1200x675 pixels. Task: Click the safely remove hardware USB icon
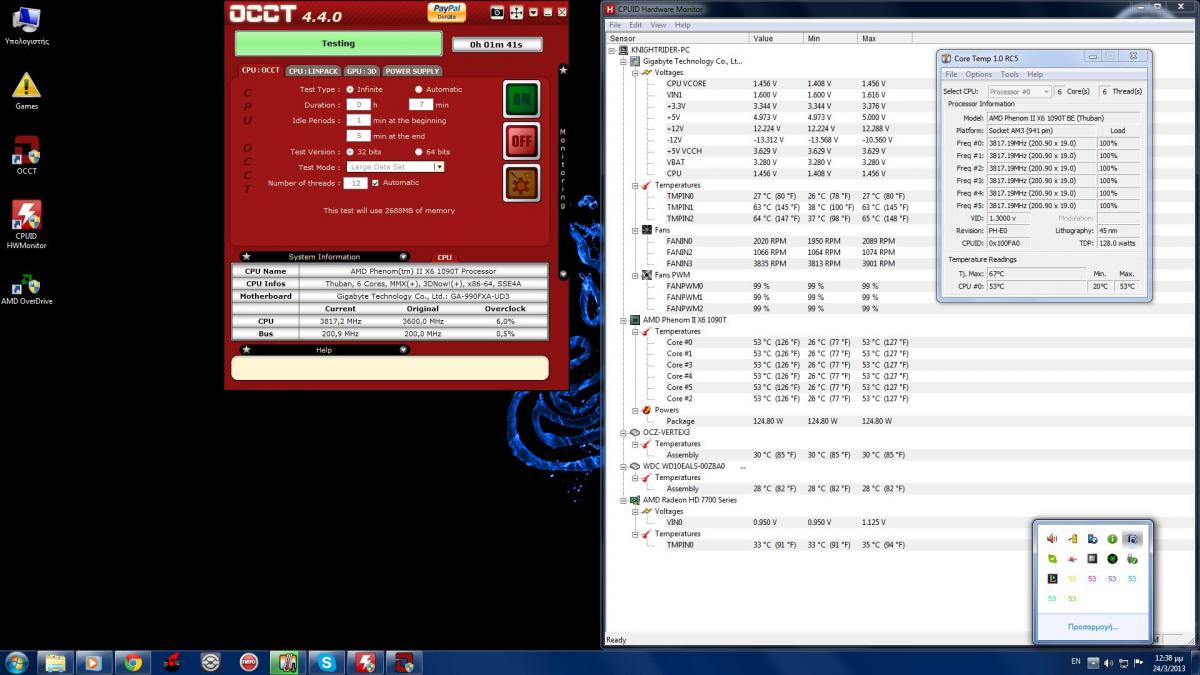coord(1132,558)
